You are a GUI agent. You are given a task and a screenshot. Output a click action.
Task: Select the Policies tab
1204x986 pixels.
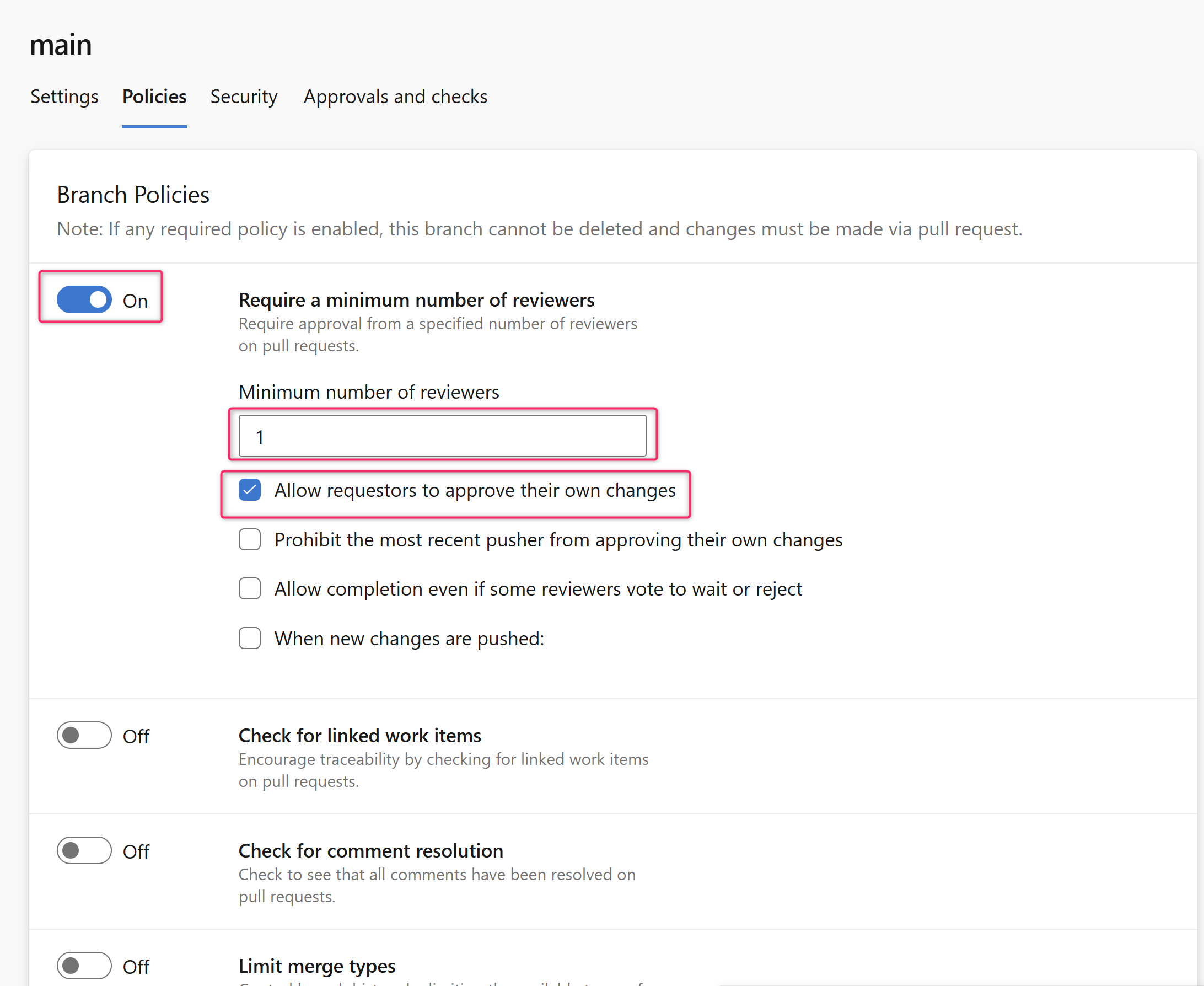coord(154,97)
